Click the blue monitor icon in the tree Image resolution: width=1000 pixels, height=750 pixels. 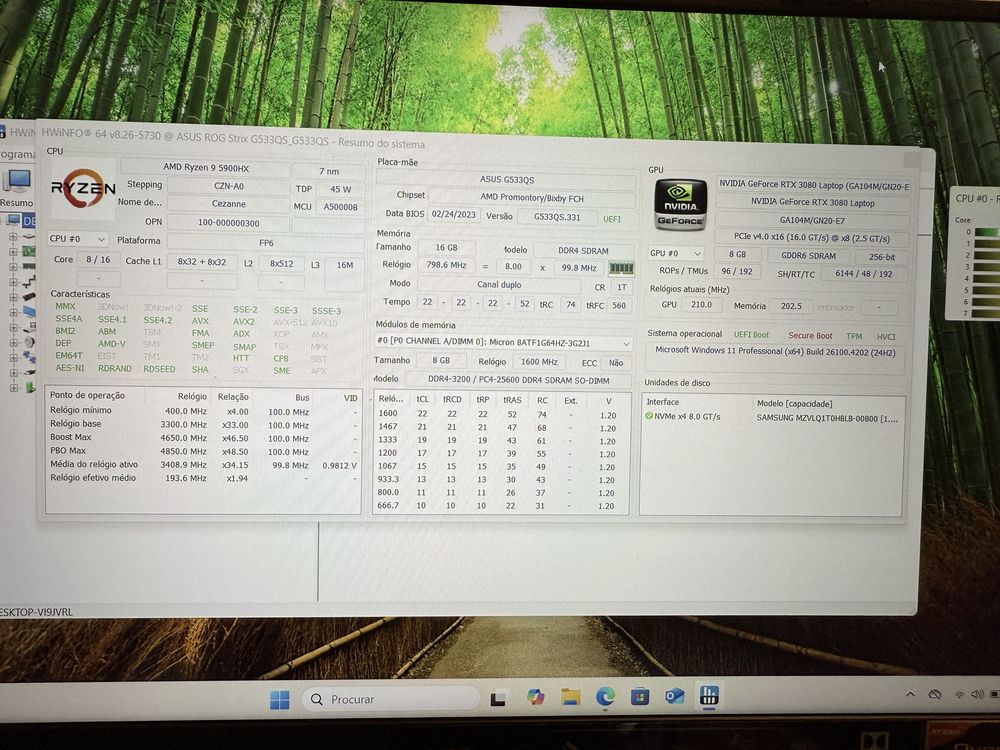click(x=29, y=312)
